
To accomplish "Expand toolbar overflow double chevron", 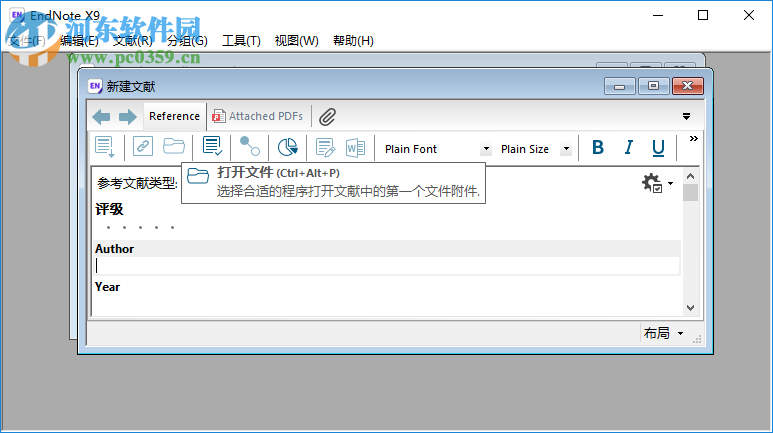I will tap(693, 139).
